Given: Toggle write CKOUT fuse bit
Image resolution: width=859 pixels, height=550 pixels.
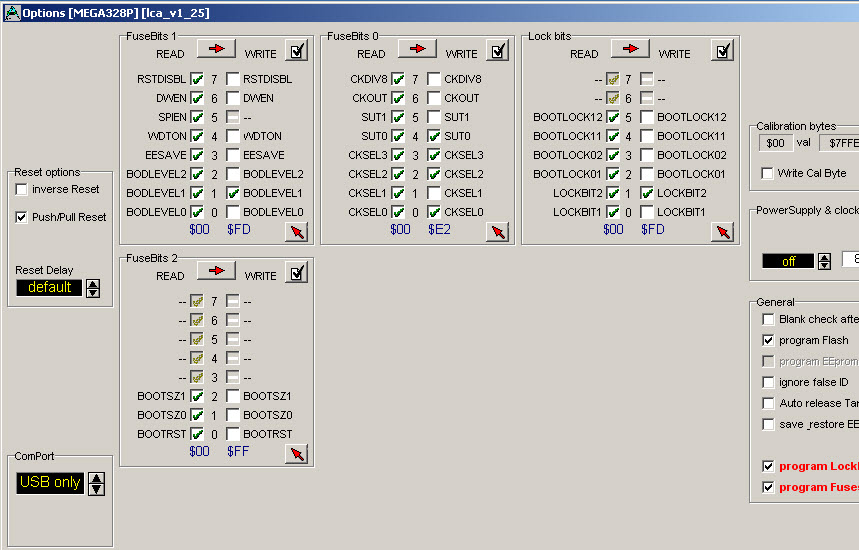Looking at the screenshot, I should pos(434,98).
